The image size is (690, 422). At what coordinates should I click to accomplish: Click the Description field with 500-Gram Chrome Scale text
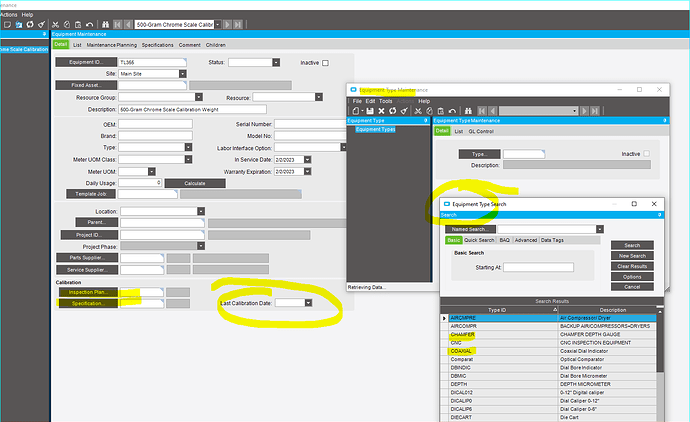(192, 109)
